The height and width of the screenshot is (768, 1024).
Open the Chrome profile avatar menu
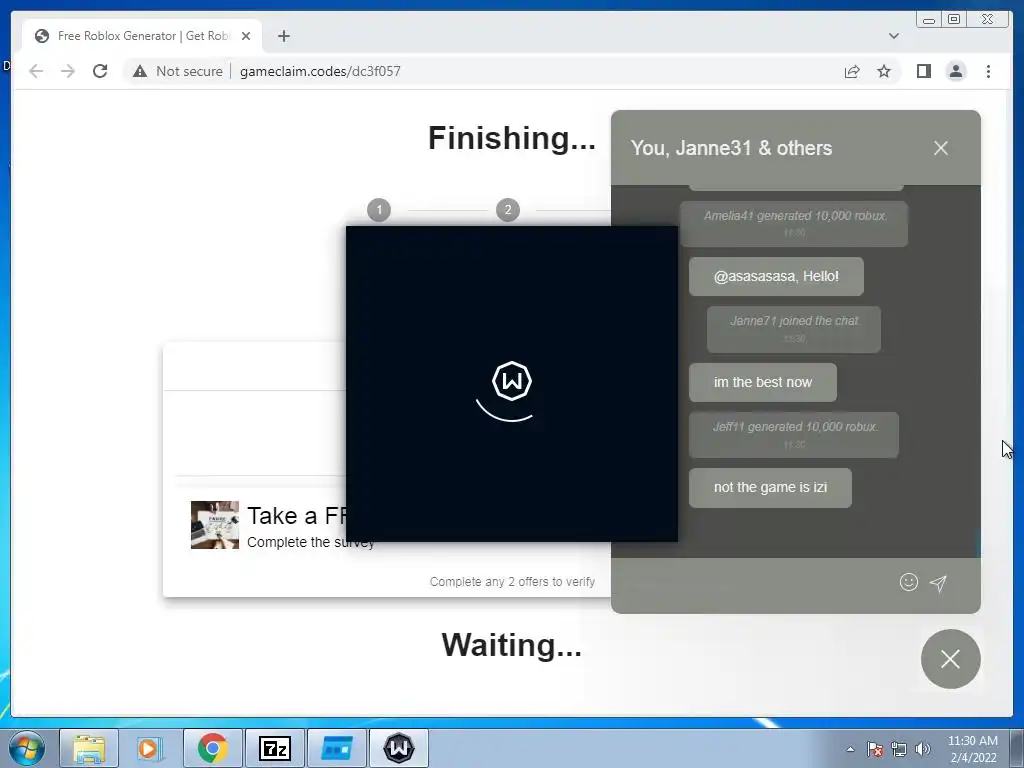(x=955, y=71)
